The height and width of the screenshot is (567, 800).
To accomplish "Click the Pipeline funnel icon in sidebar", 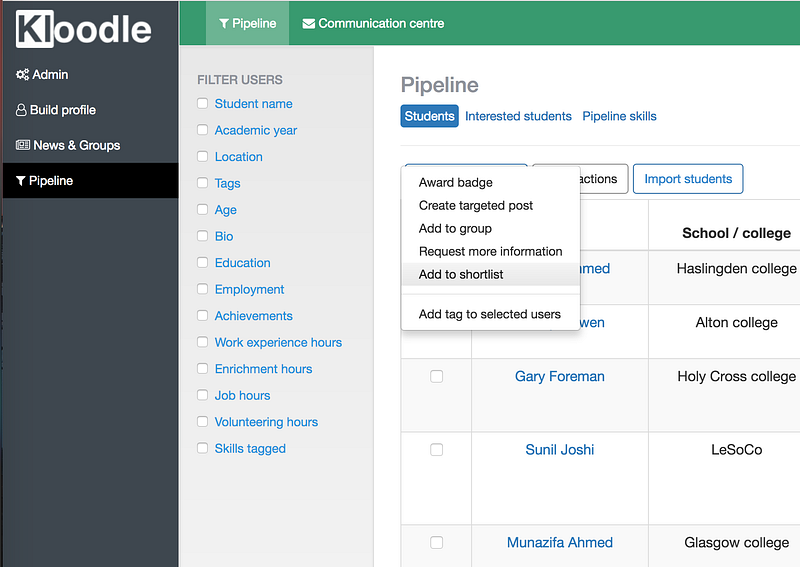I will point(21,181).
